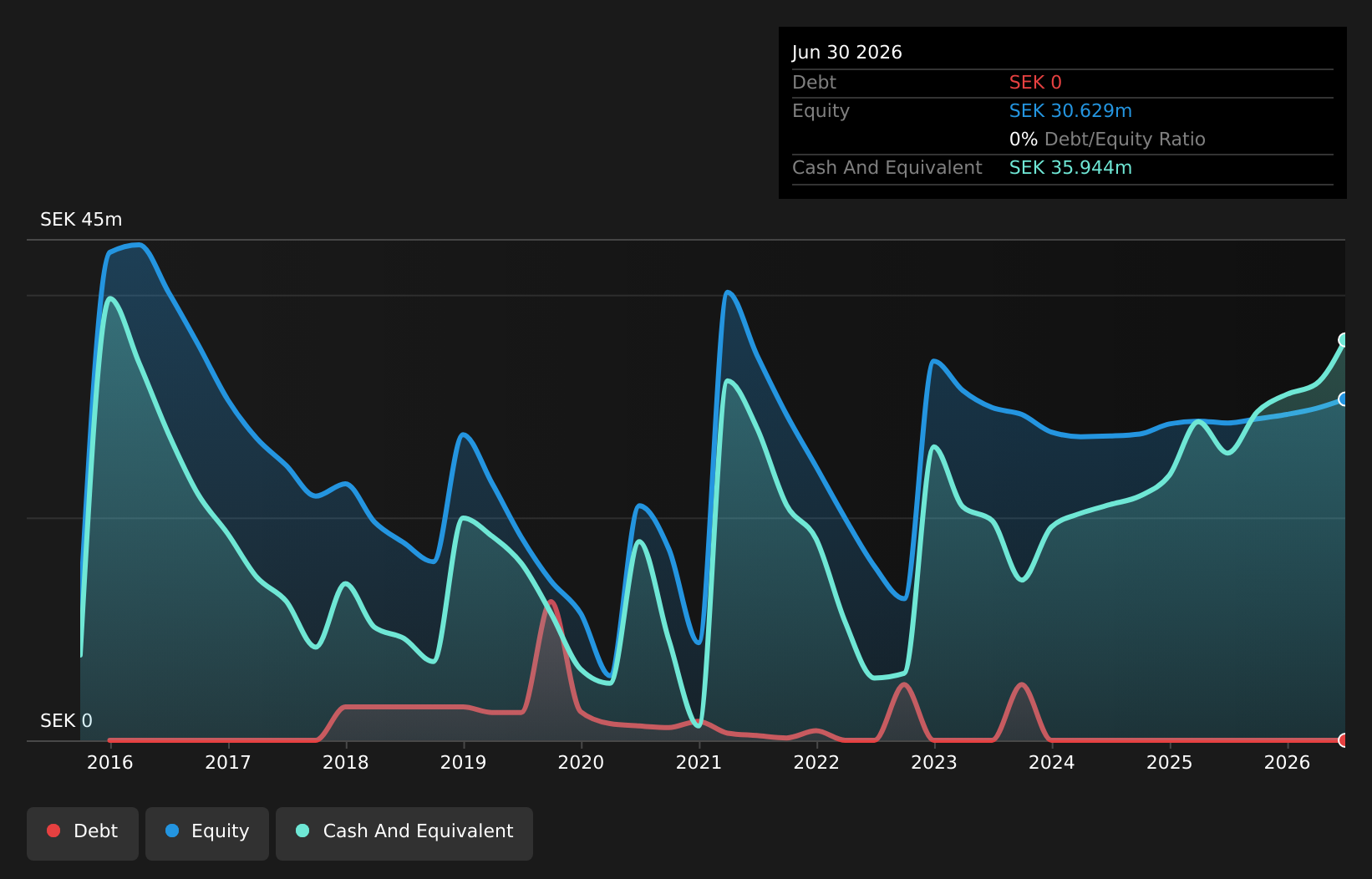Click the Equity row label in tooltip
Viewport: 1372px width, 879px height.
[x=821, y=111]
